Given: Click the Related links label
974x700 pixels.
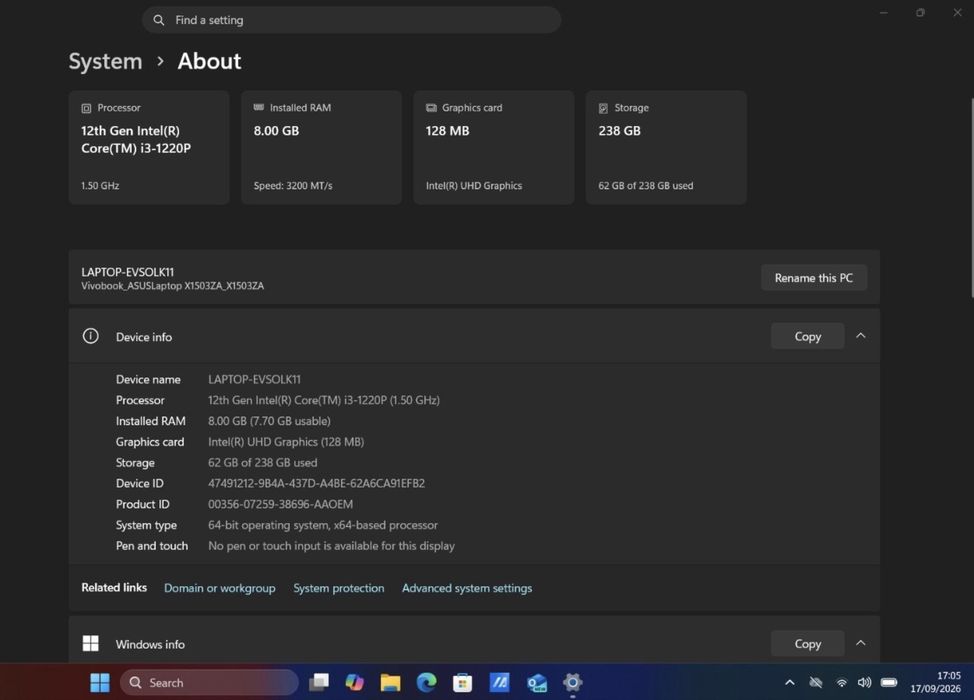Looking at the screenshot, I should click(x=114, y=588).
